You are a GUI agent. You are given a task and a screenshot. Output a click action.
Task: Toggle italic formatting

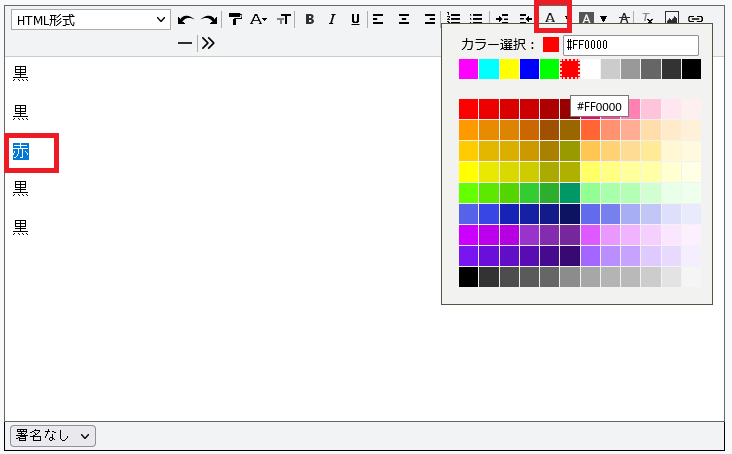[x=332, y=19]
